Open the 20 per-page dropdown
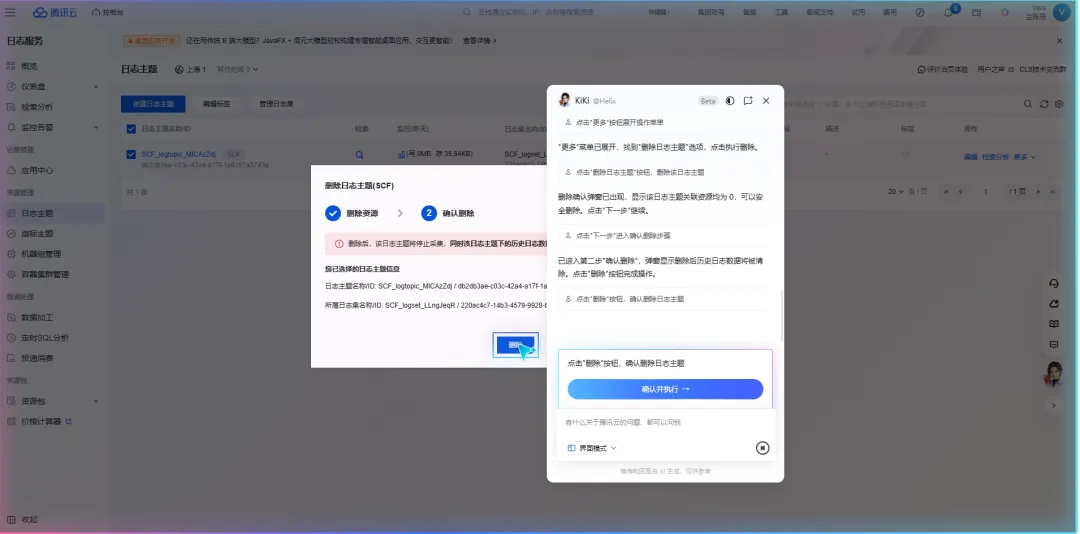The width and height of the screenshot is (1080, 534). pos(895,192)
